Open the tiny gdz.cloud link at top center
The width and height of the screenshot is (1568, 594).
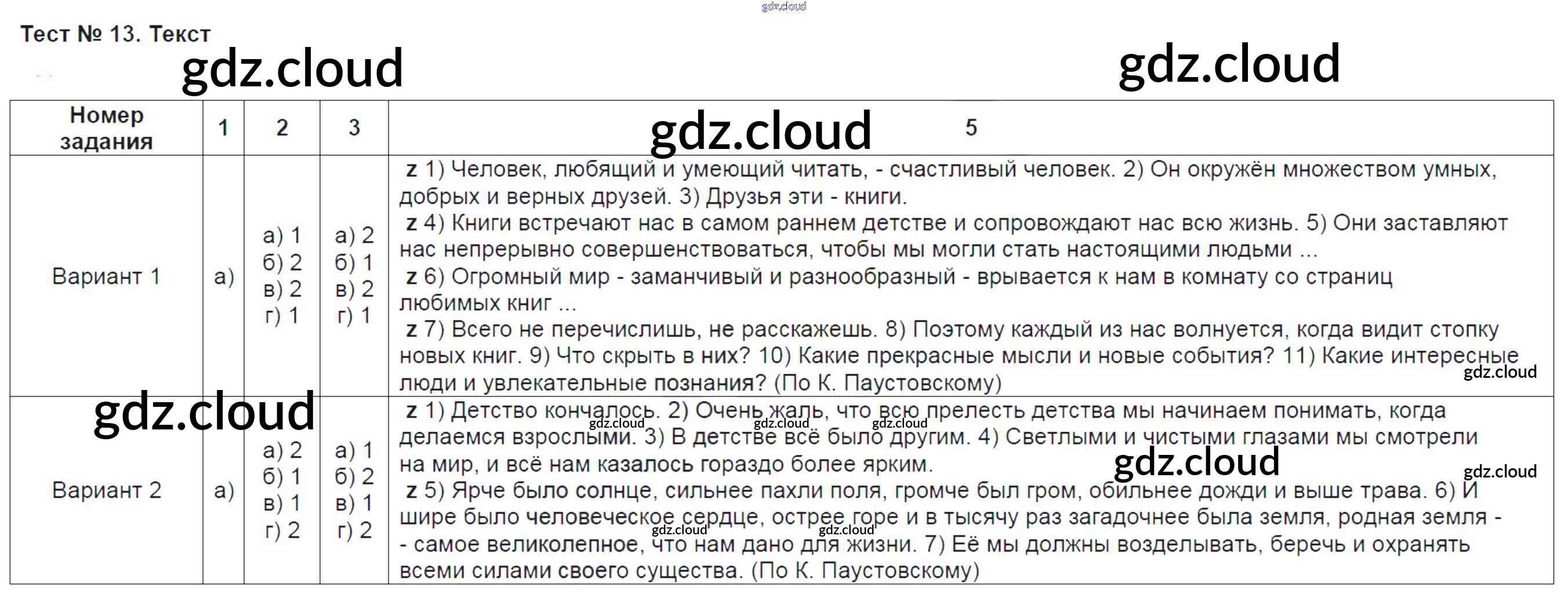coord(783,7)
